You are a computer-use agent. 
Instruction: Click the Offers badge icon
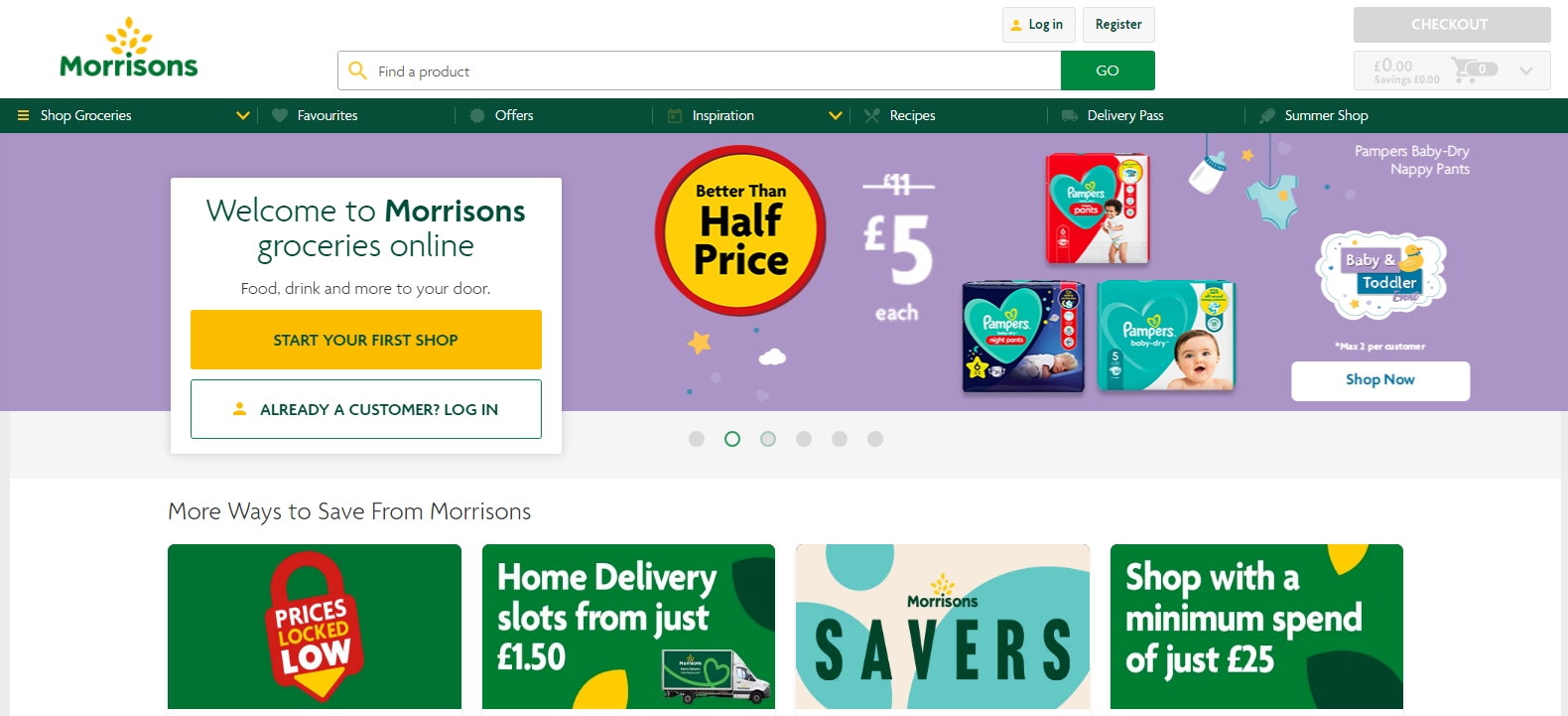tap(477, 115)
